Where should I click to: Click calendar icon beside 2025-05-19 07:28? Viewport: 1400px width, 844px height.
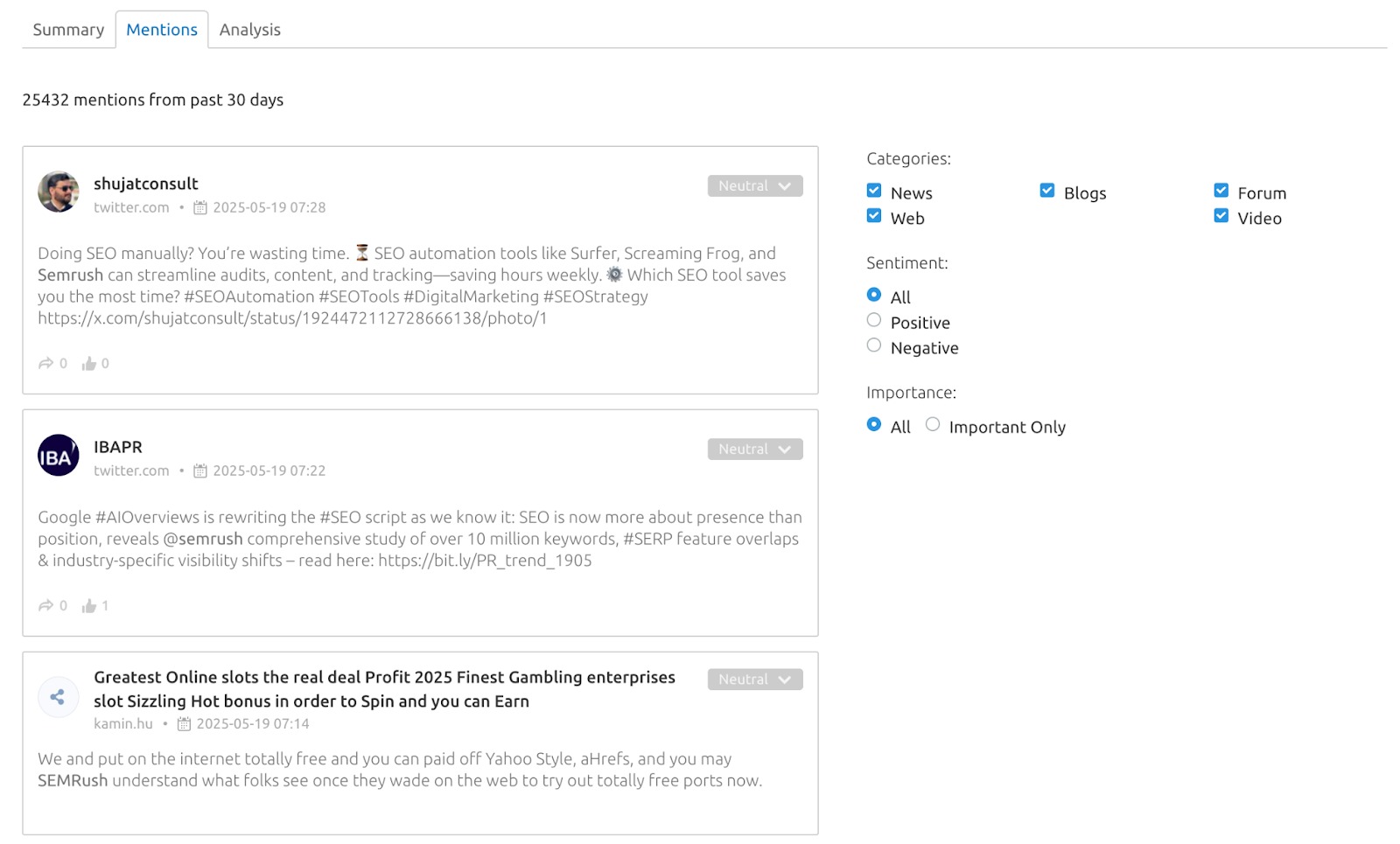click(x=200, y=208)
